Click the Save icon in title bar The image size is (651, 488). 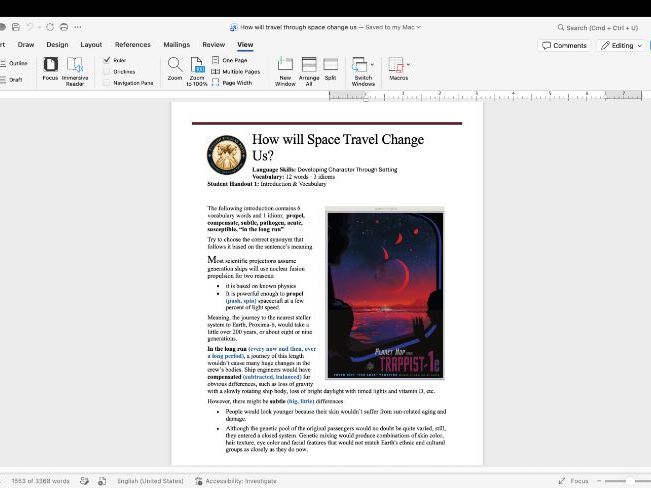[16, 27]
